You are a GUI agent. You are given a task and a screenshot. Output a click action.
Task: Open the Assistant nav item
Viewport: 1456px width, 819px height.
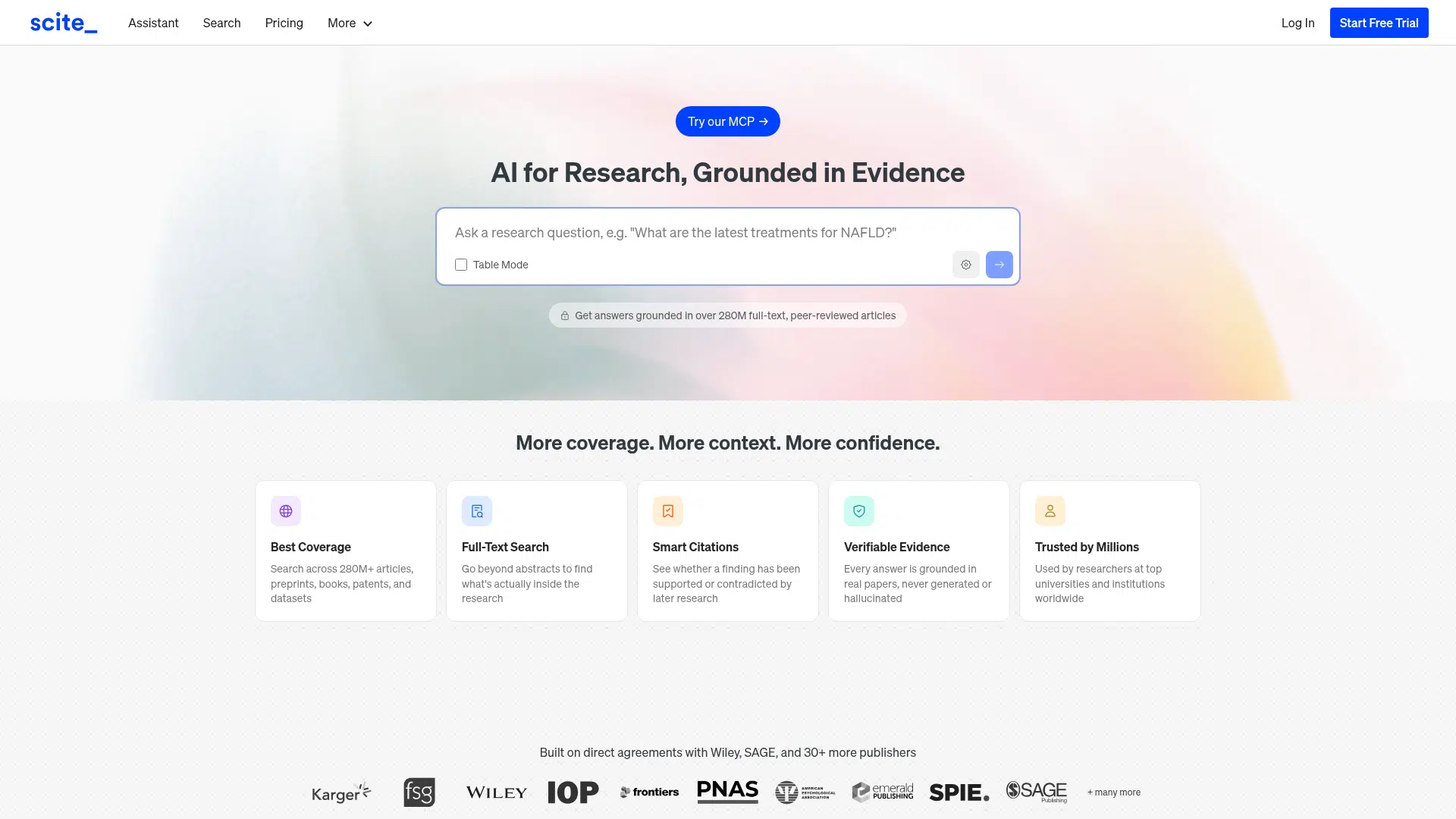(x=153, y=23)
